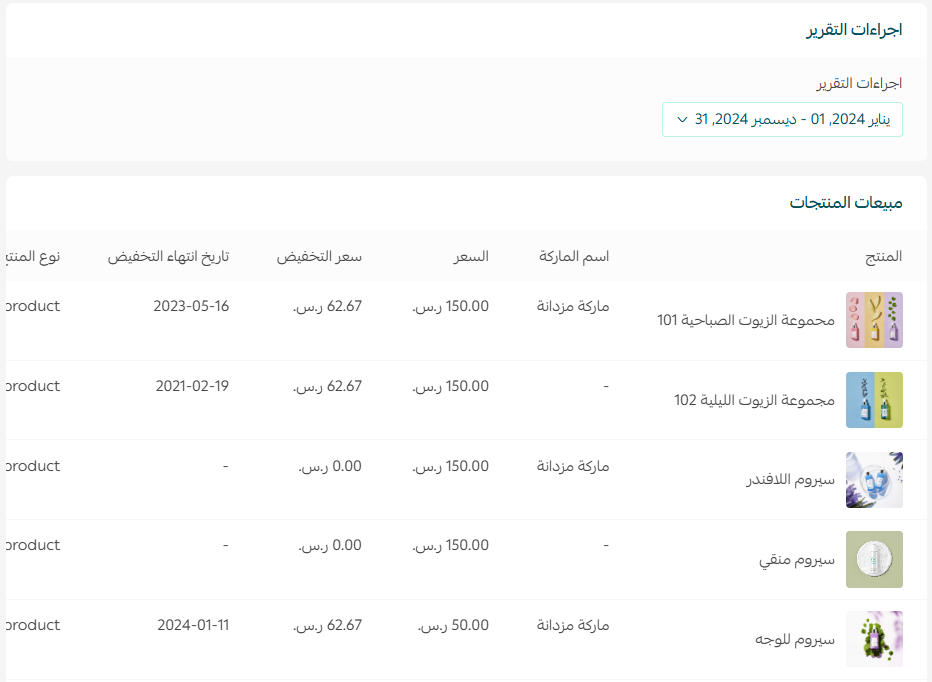Viewport: 932px width, 682px height.
Task: Click the سيروم اللافندر product image
Action: click(874, 480)
